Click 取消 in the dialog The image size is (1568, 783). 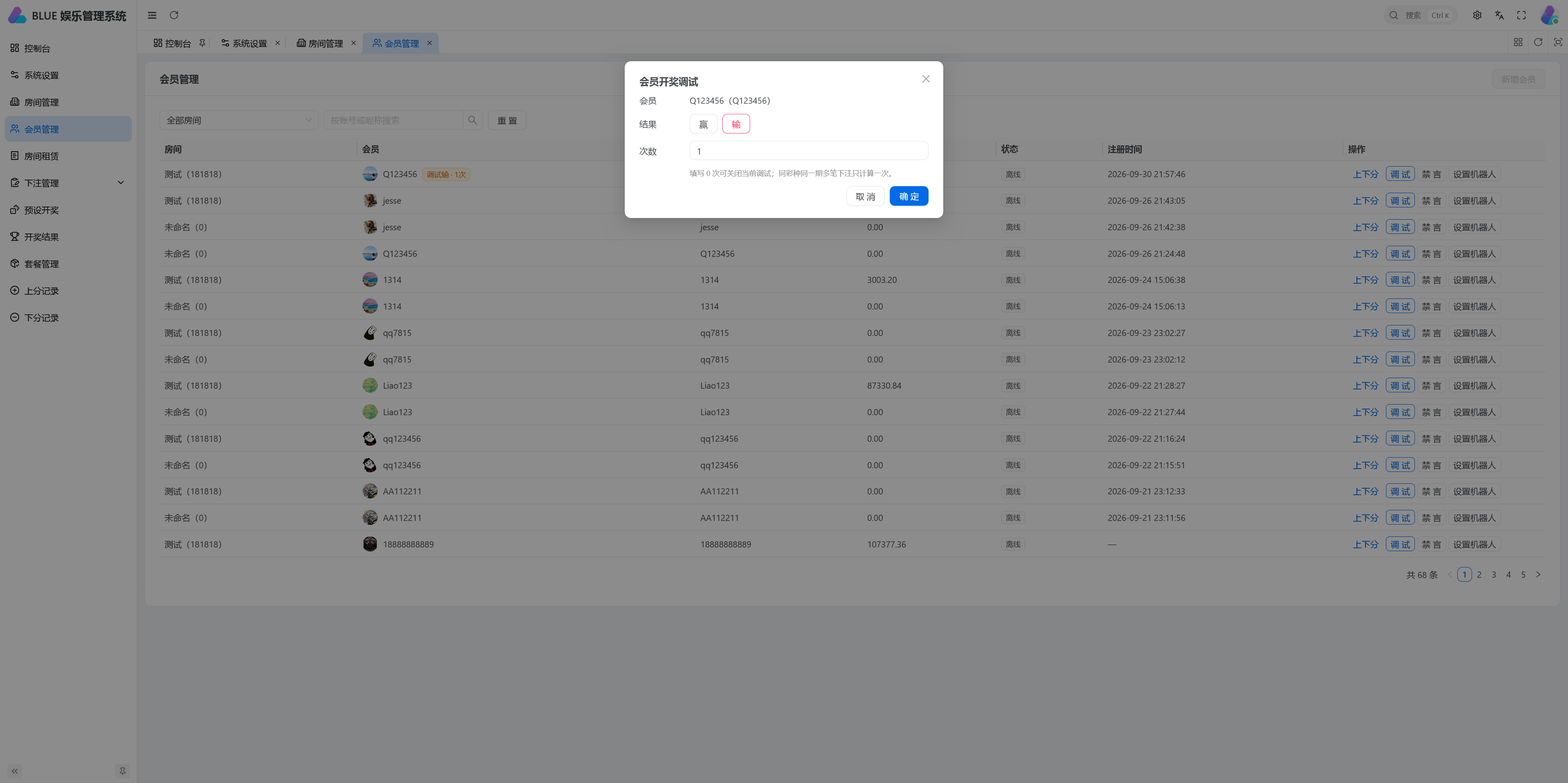pos(865,196)
